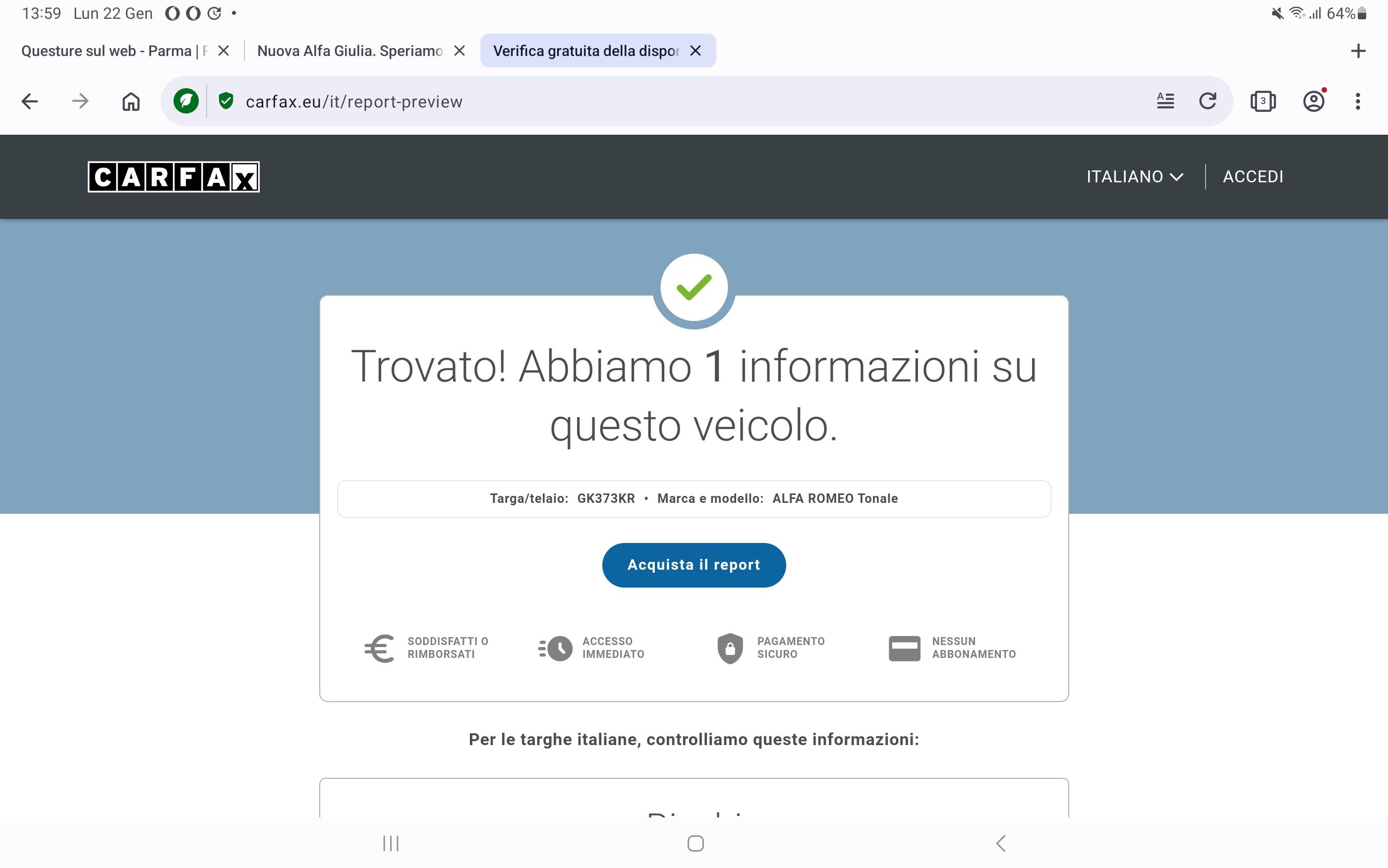This screenshot has width=1388, height=868.
Task: Click the PAGAMENTO SICURO label
Action: pos(791,648)
